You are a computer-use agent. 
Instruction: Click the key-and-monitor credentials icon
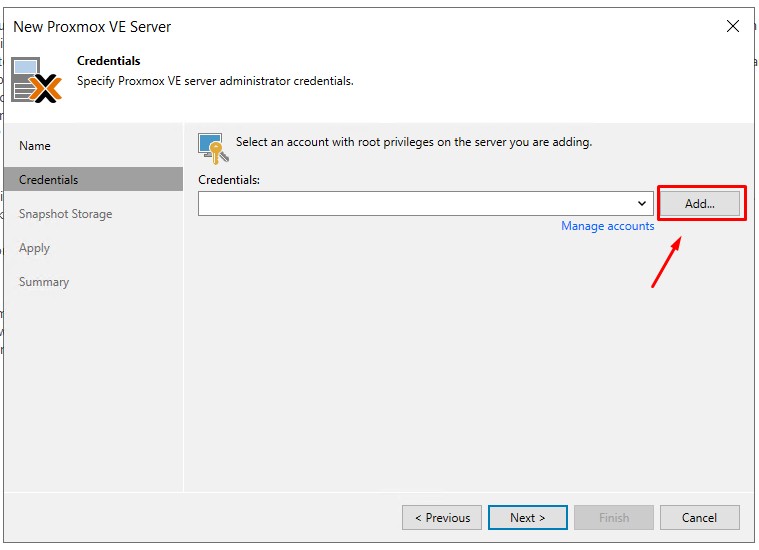(211, 148)
